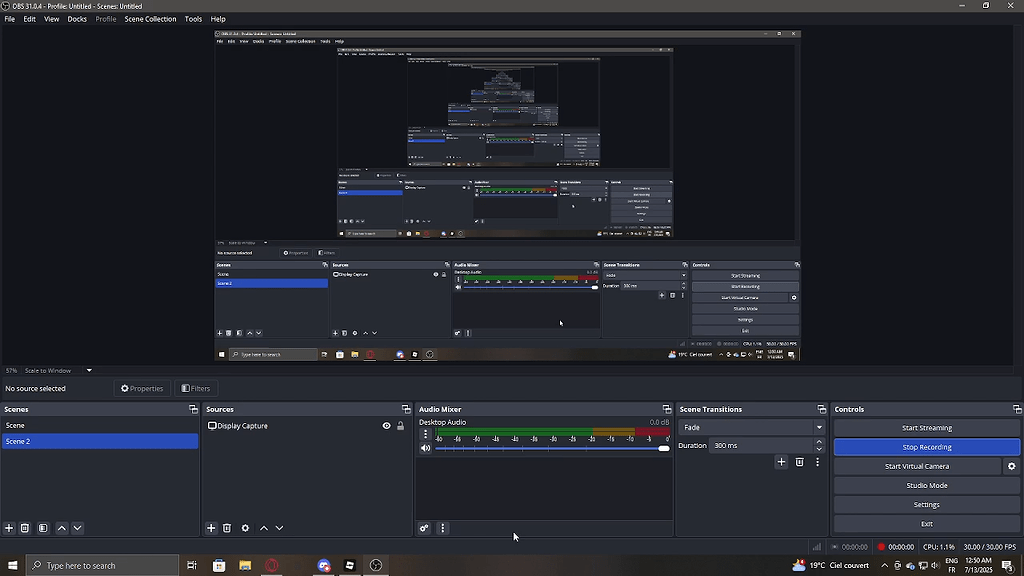Open advanced audio properties gear in Audio Mixer

pos(424,527)
